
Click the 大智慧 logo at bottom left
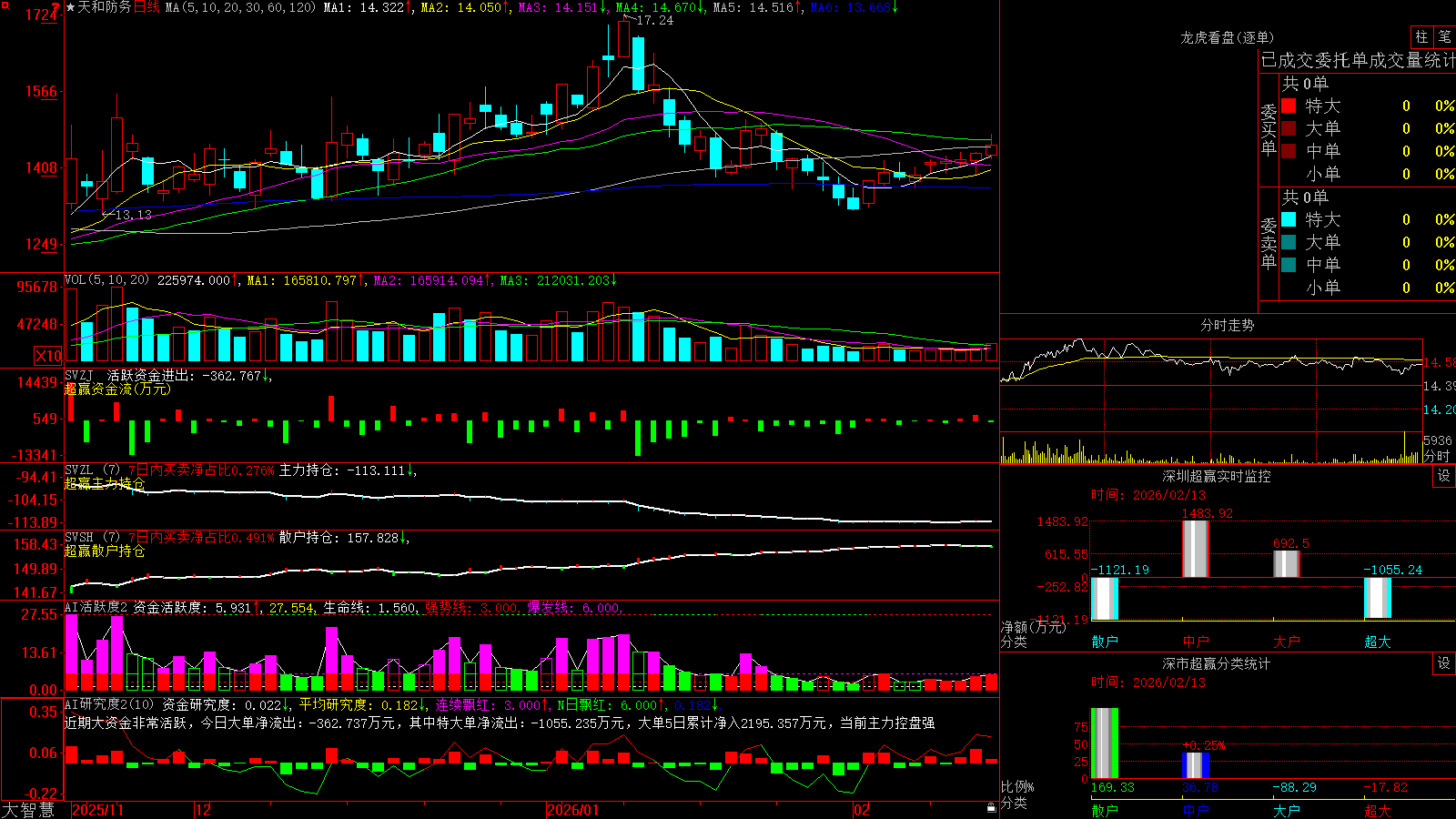(28, 809)
